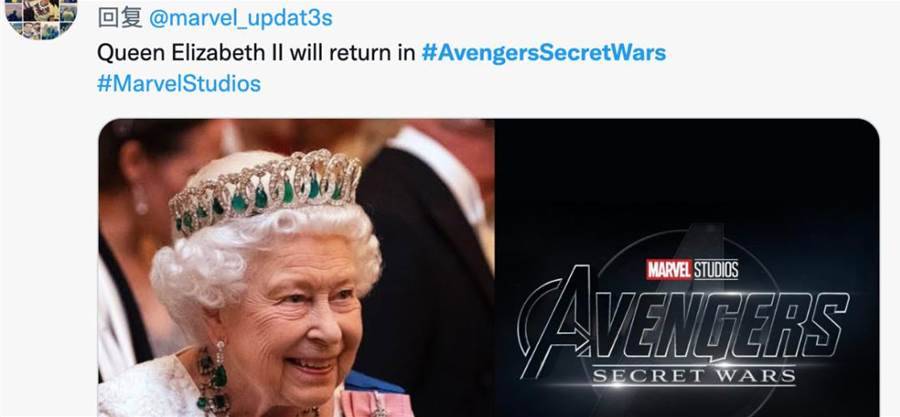Open the left photo of woman wearing tiara
The height and width of the screenshot is (417, 900).
296,268
